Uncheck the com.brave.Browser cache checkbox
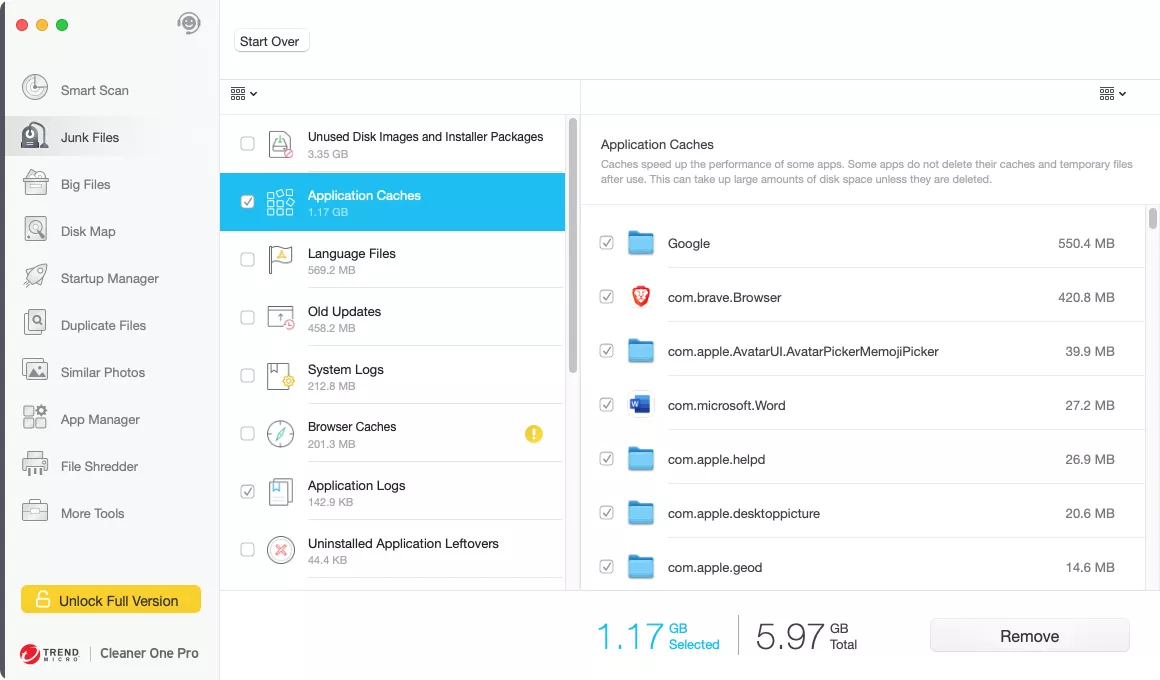Screen dimensions: 1160x680 607,297
